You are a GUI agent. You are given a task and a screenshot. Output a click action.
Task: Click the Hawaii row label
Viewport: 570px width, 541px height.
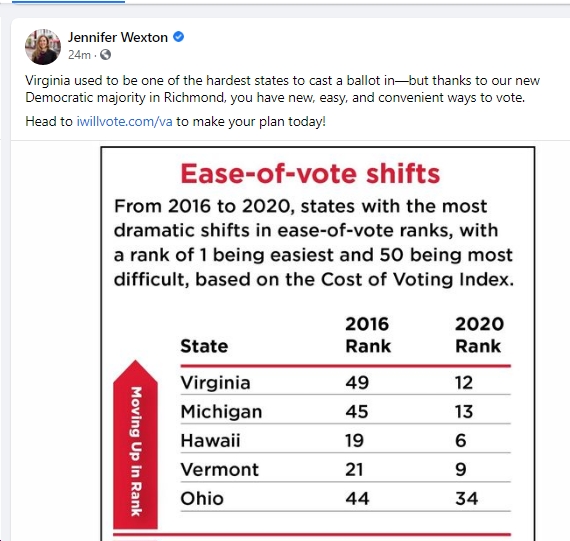tap(210, 441)
